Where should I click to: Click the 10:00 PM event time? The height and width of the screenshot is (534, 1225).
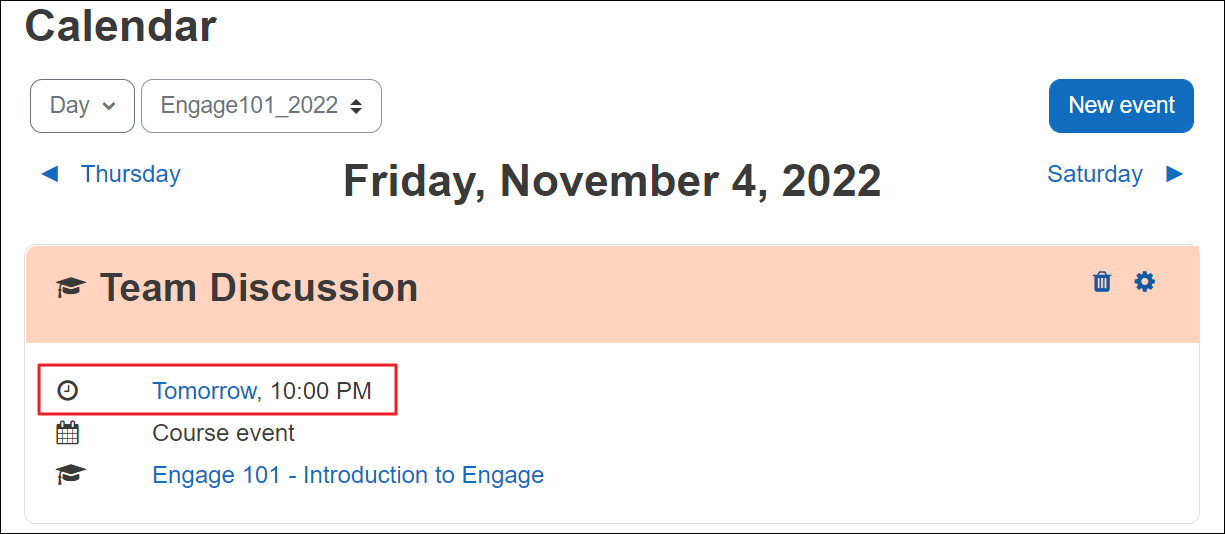[x=321, y=390]
